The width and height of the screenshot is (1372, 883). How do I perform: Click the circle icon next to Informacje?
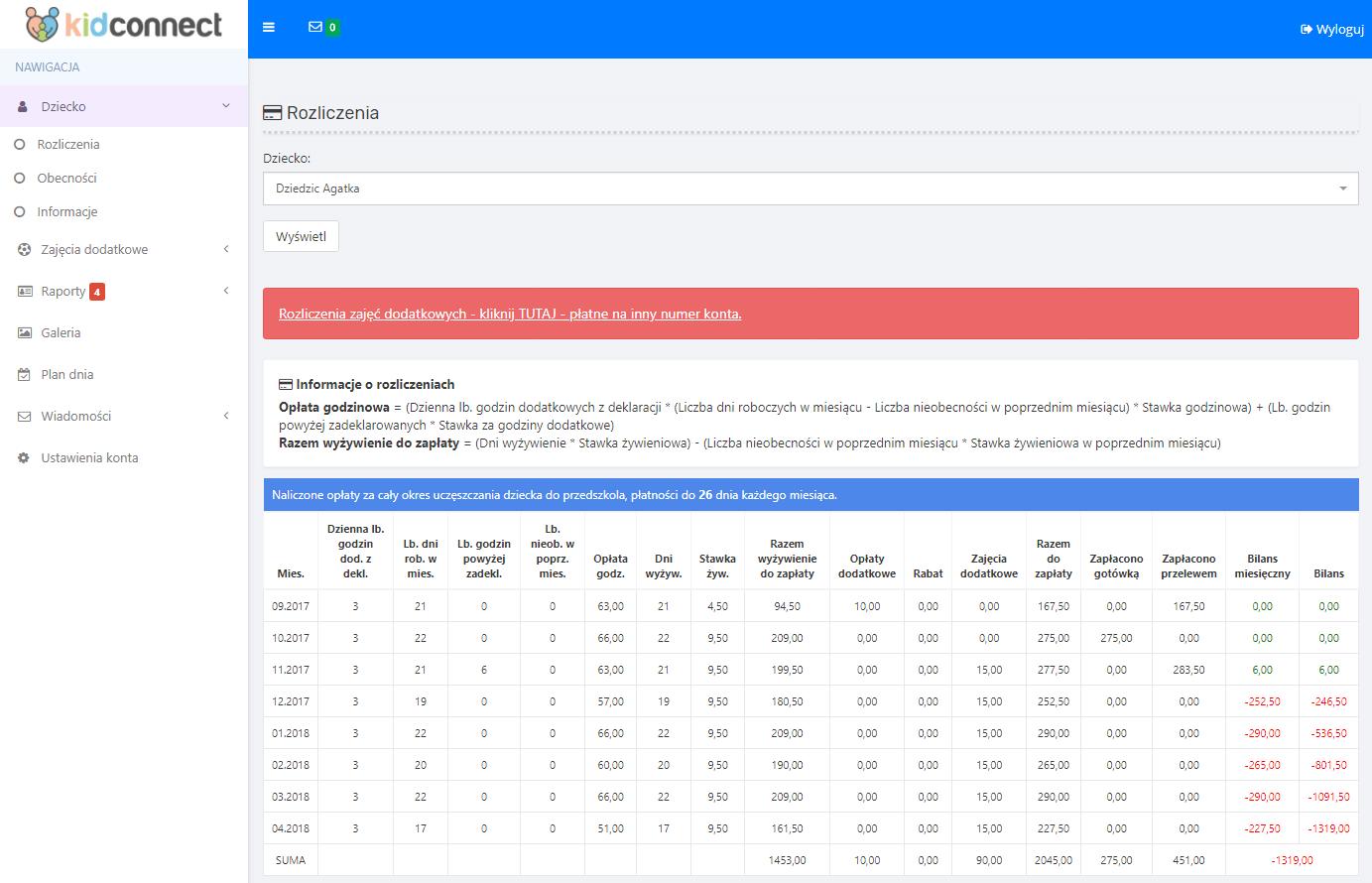[19, 211]
